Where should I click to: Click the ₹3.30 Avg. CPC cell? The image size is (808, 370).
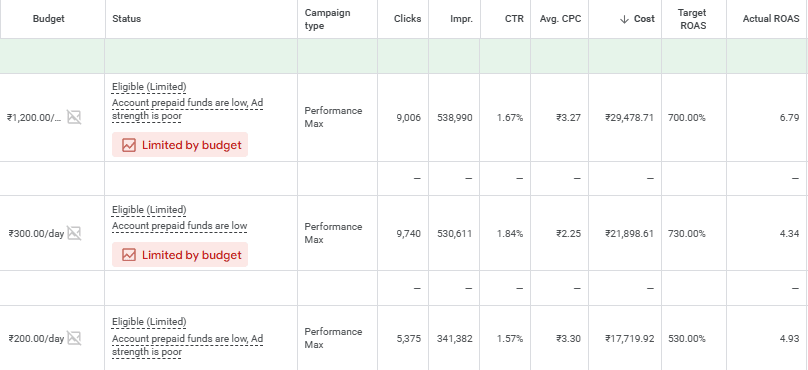point(568,339)
